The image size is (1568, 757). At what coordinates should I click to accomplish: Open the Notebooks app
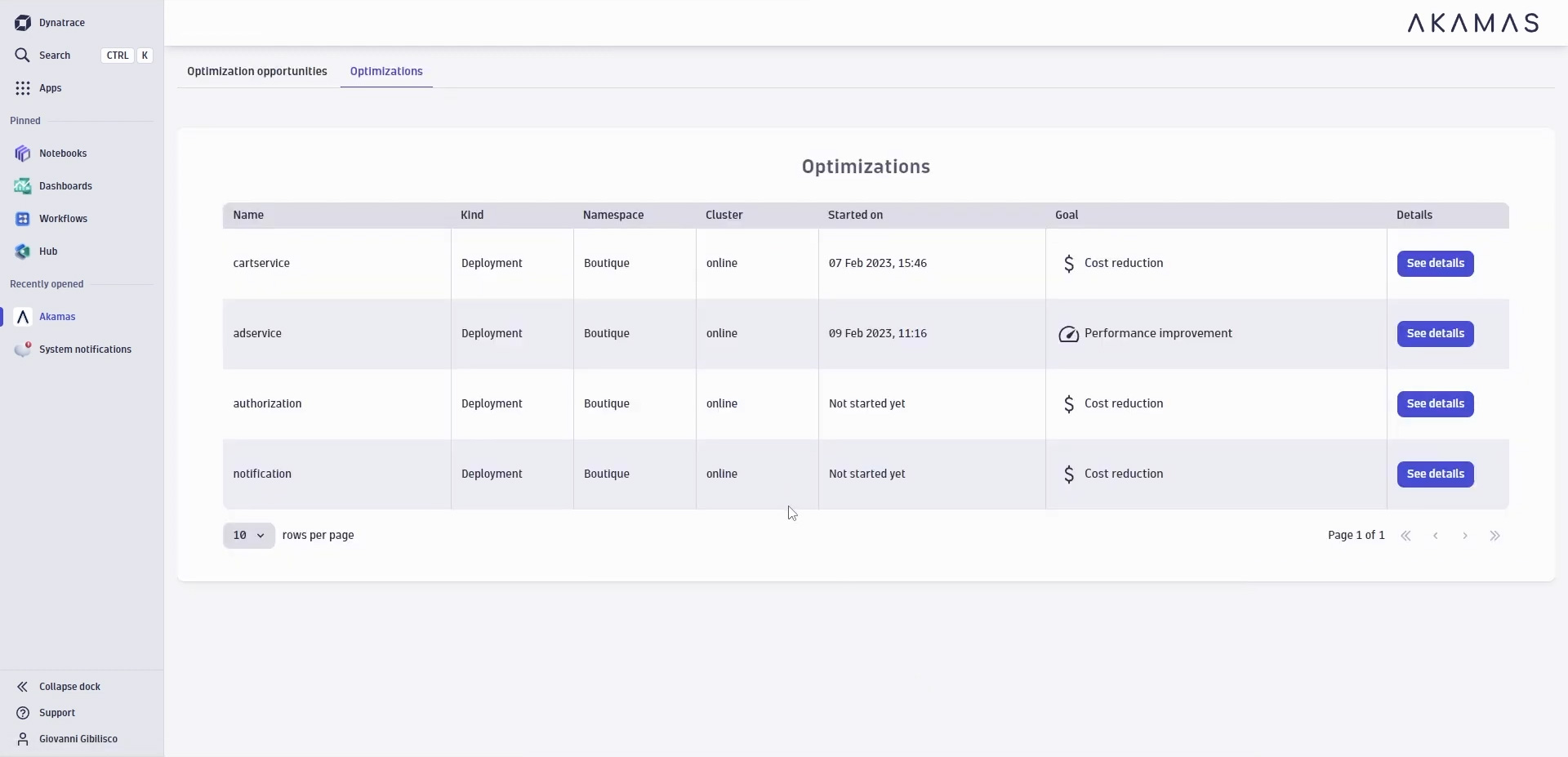[x=64, y=154]
